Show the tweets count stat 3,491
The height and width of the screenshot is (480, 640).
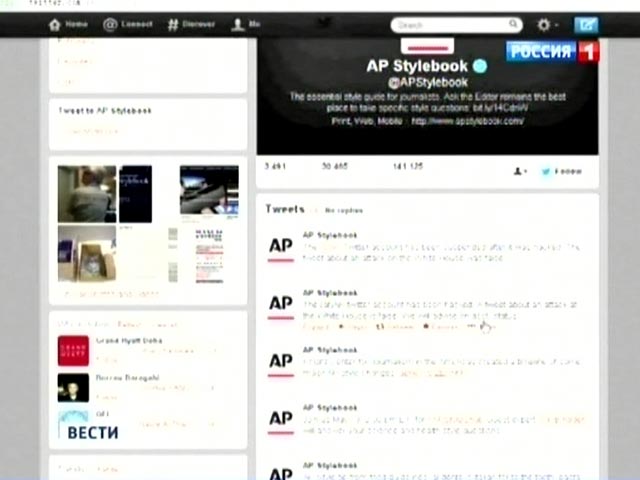tap(277, 166)
